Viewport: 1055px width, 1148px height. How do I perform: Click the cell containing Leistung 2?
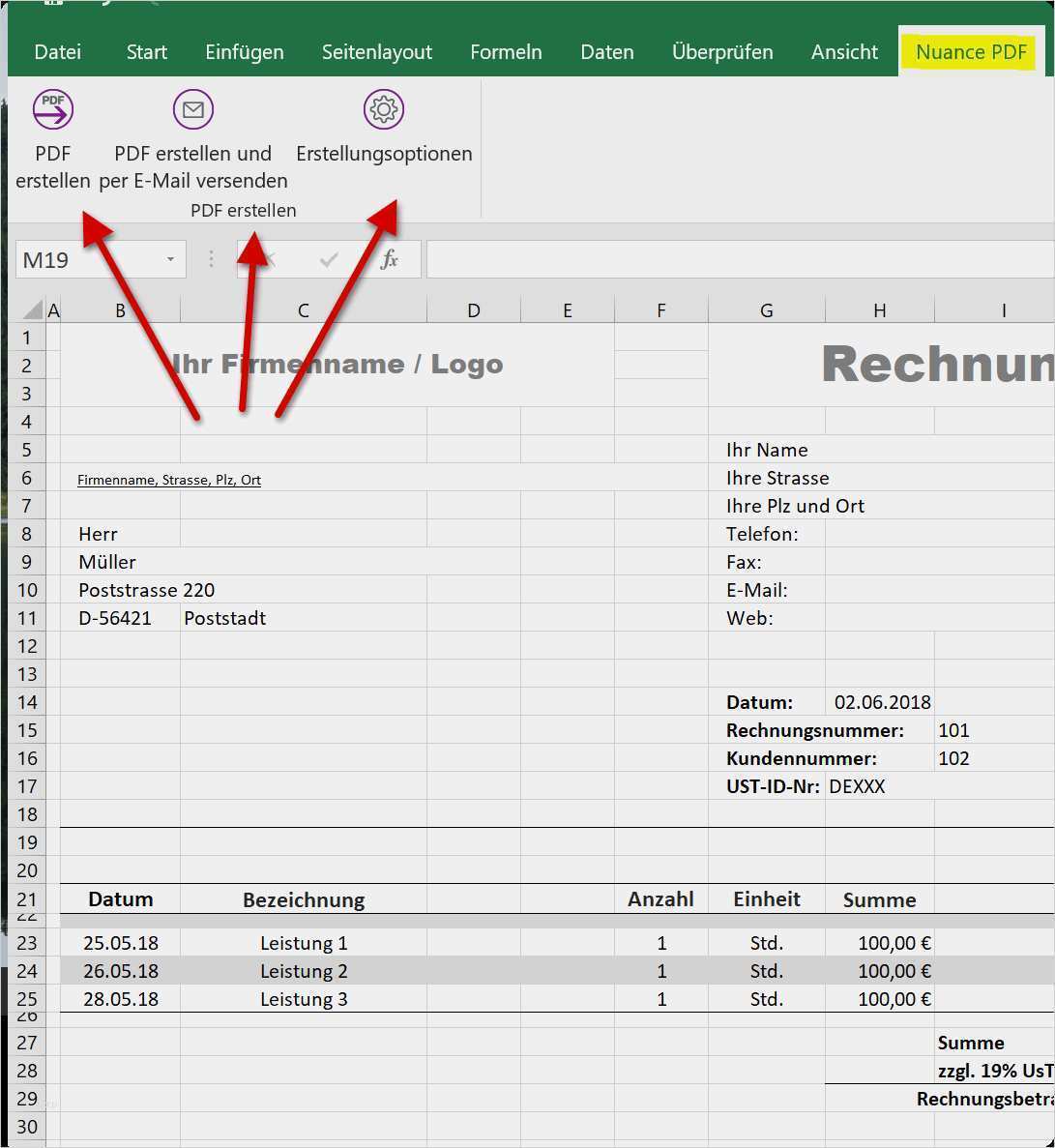click(x=303, y=971)
